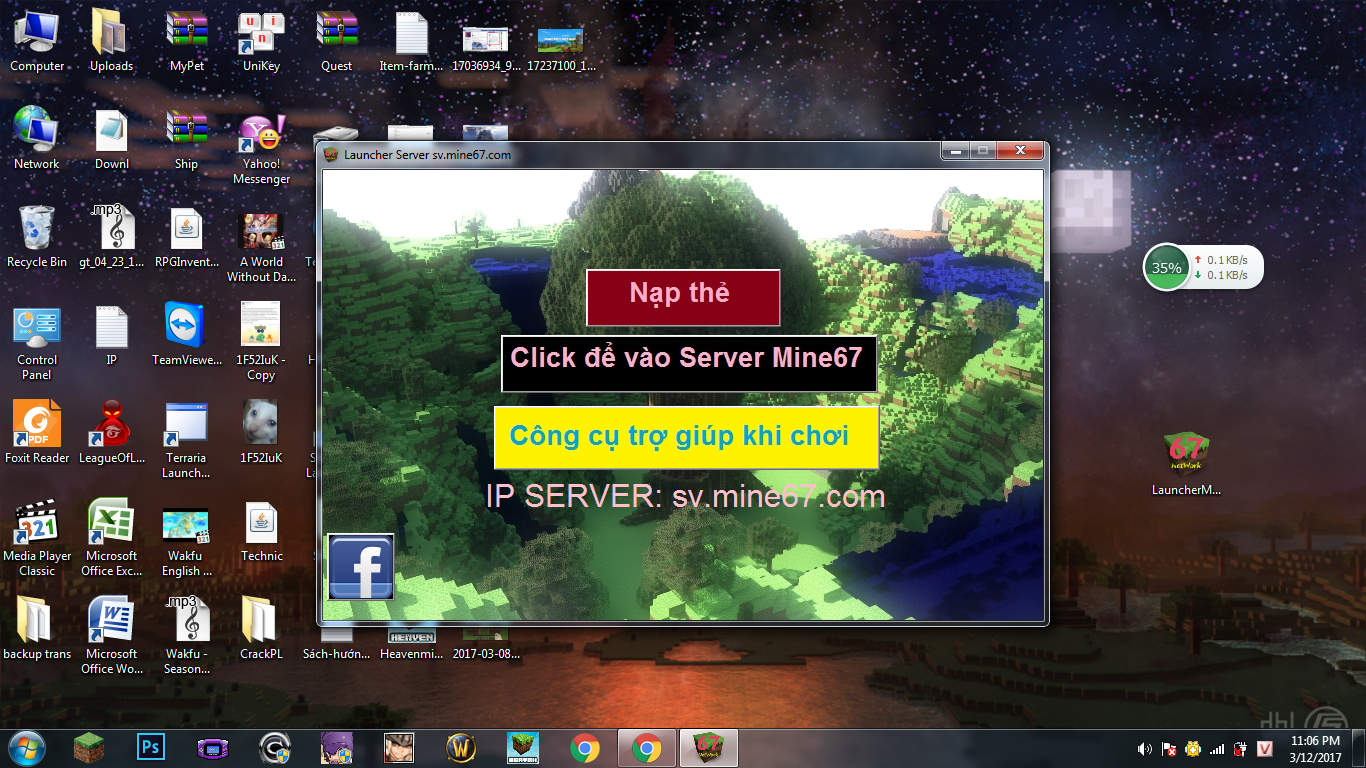The image size is (1366, 768).
Task: Select the "IP SERVER: sv.mine67.com" text
Action: pos(686,496)
